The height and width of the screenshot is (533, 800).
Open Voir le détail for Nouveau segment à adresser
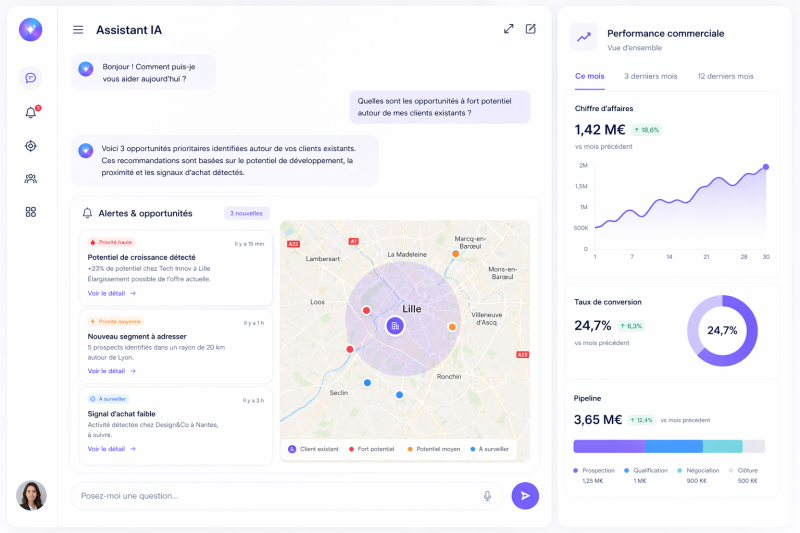coord(112,371)
